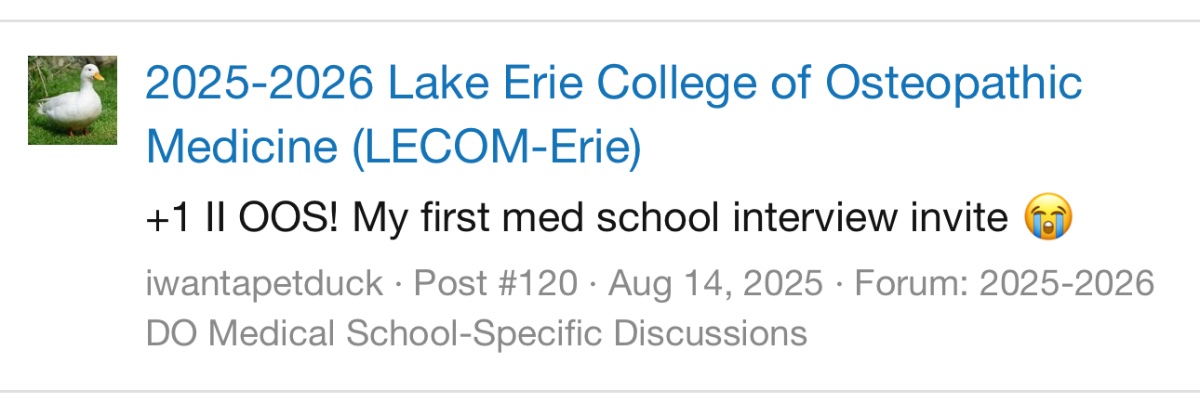This screenshot has width=1200, height=402.
Task: Click the Post #120 label
Action: [495, 284]
